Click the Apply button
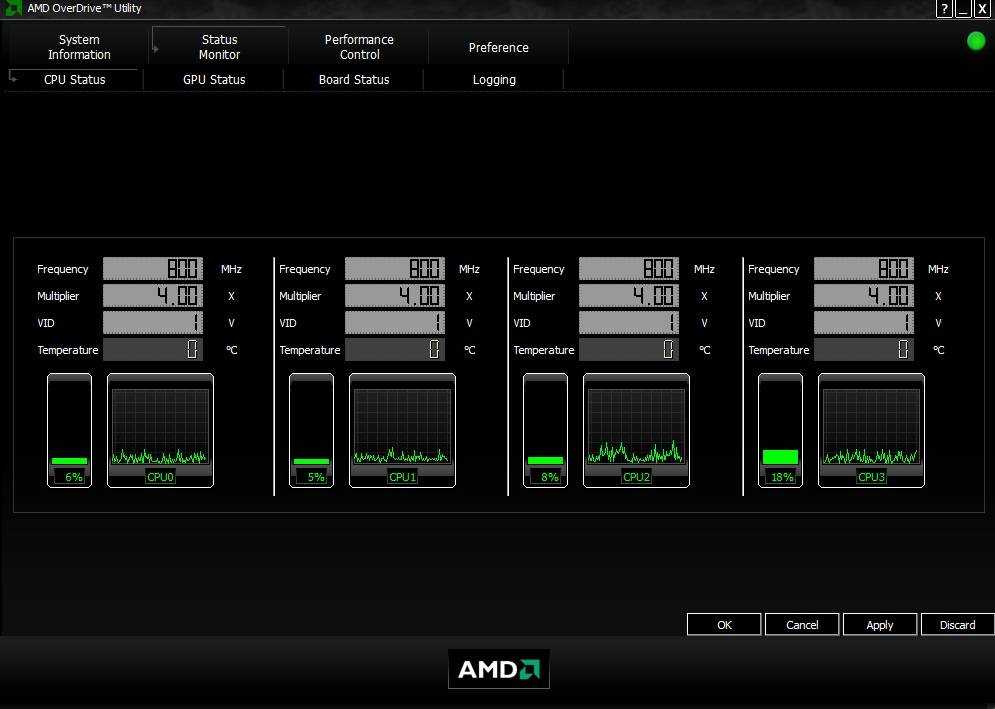The image size is (995, 709). pos(880,625)
